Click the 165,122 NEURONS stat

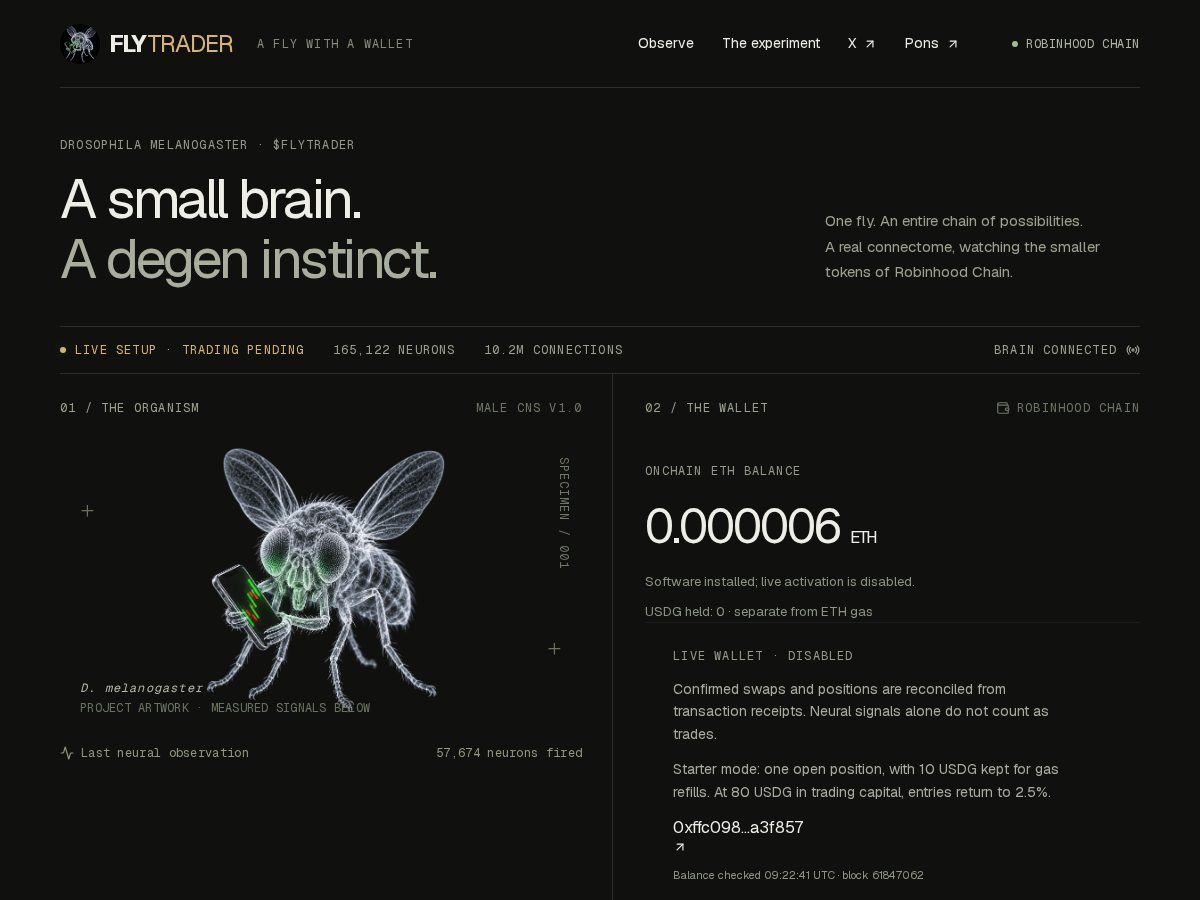click(394, 350)
